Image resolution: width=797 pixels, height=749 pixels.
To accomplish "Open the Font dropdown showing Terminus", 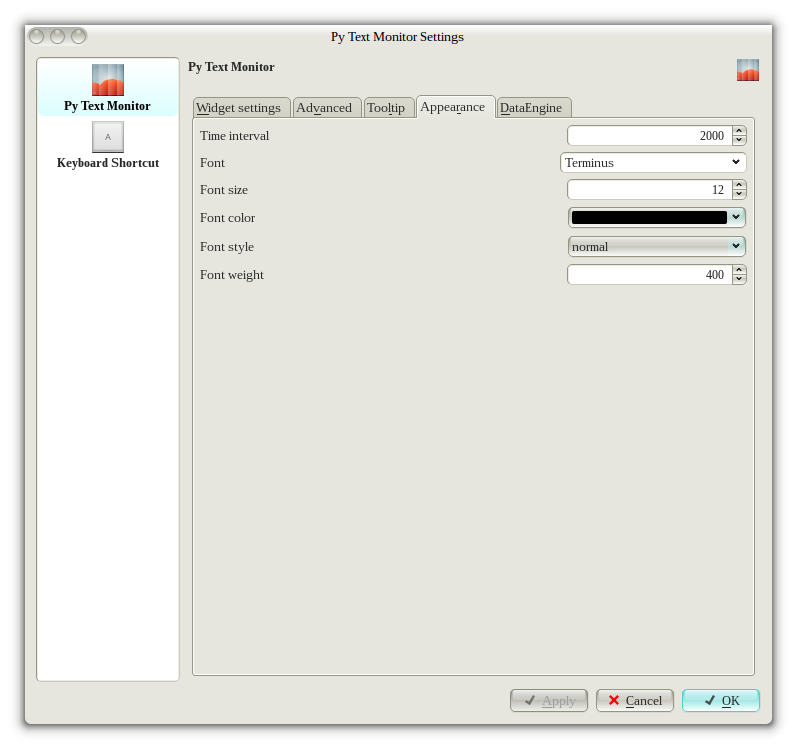I will pos(653,162).
